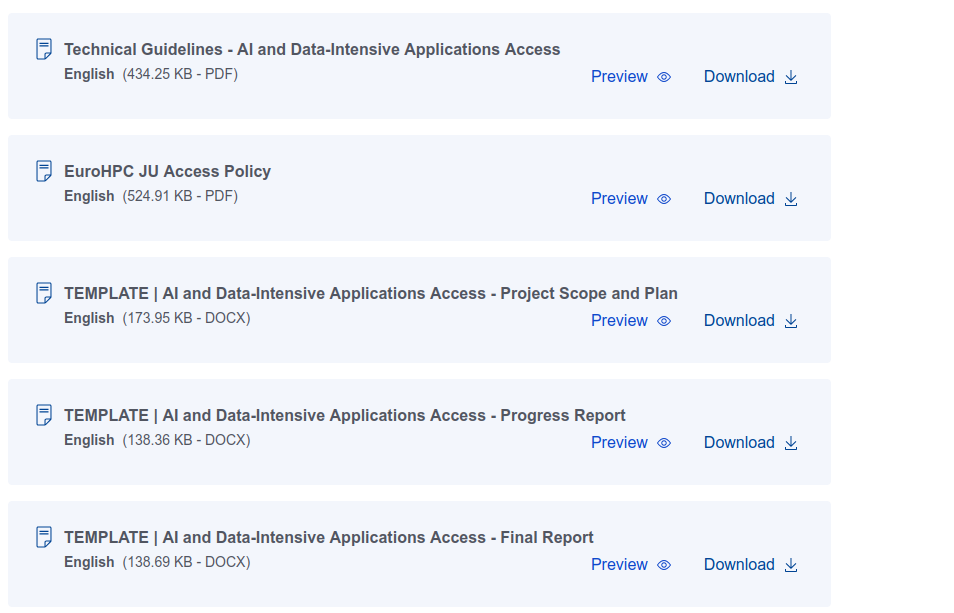Click the eye icon for Final Report template
This screenshot has height=613, width=954.
pyautogui.click(x=664, y=565)
